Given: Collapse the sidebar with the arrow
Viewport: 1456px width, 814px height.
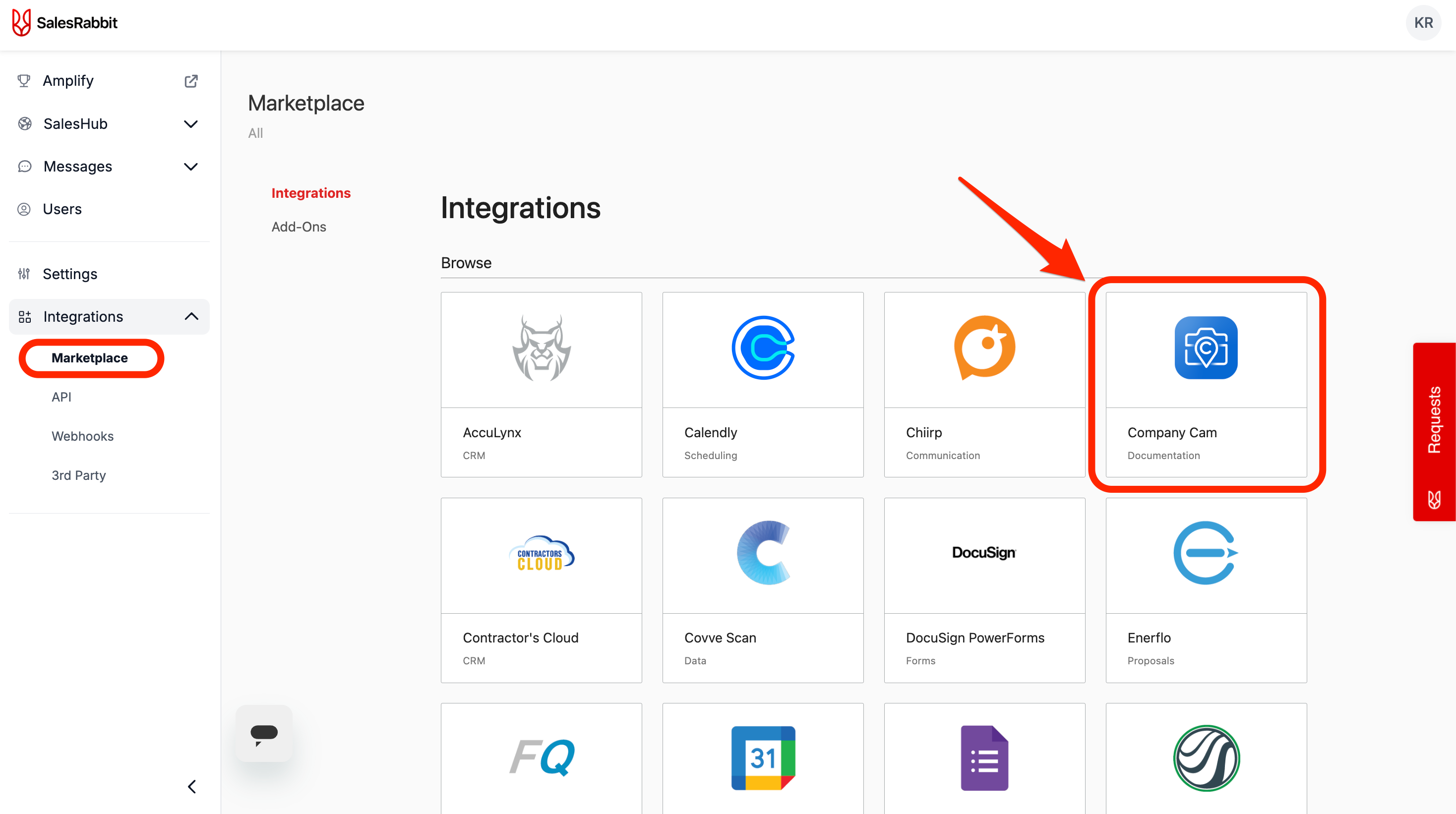Looking at the screenshot, I should coord(191,786).
